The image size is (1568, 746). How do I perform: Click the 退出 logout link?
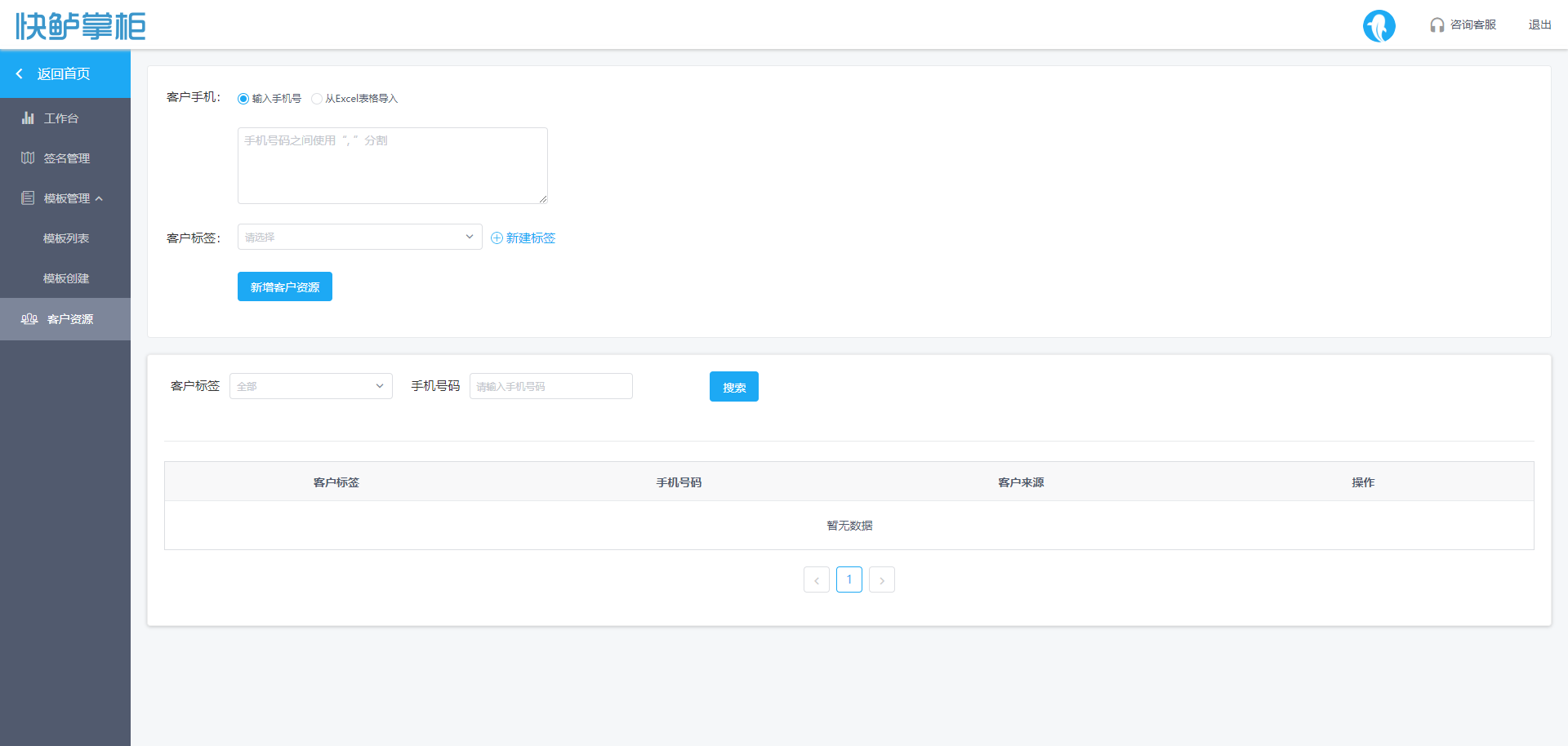point(1539,25)
